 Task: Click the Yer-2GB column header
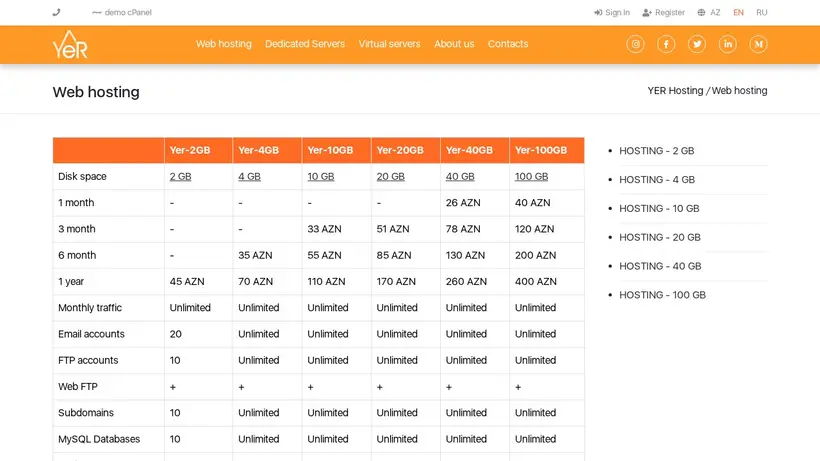198,151
